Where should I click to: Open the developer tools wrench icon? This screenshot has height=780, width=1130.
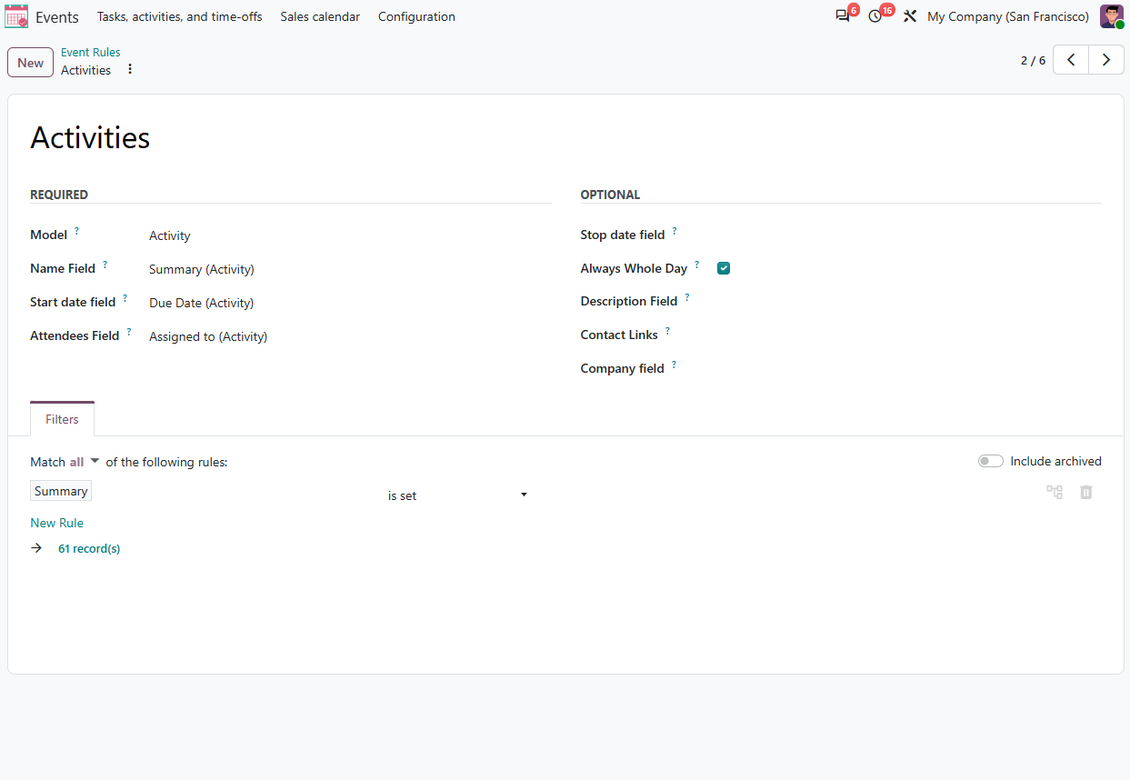coord(909,16)
